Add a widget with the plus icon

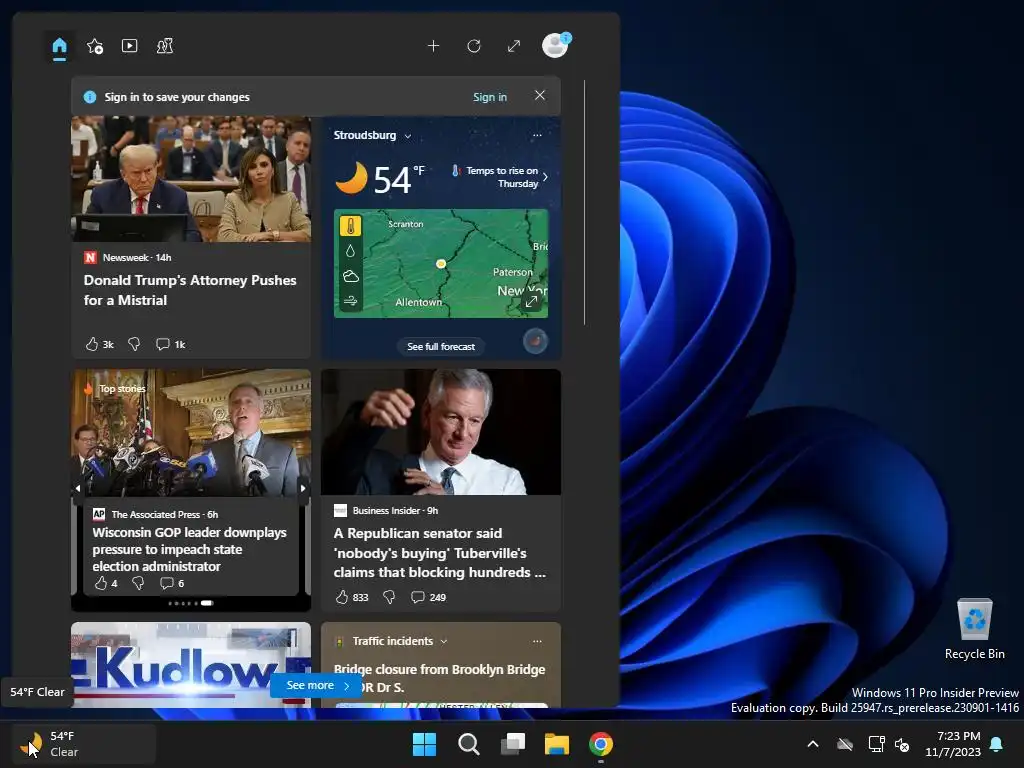pos(433,46)
